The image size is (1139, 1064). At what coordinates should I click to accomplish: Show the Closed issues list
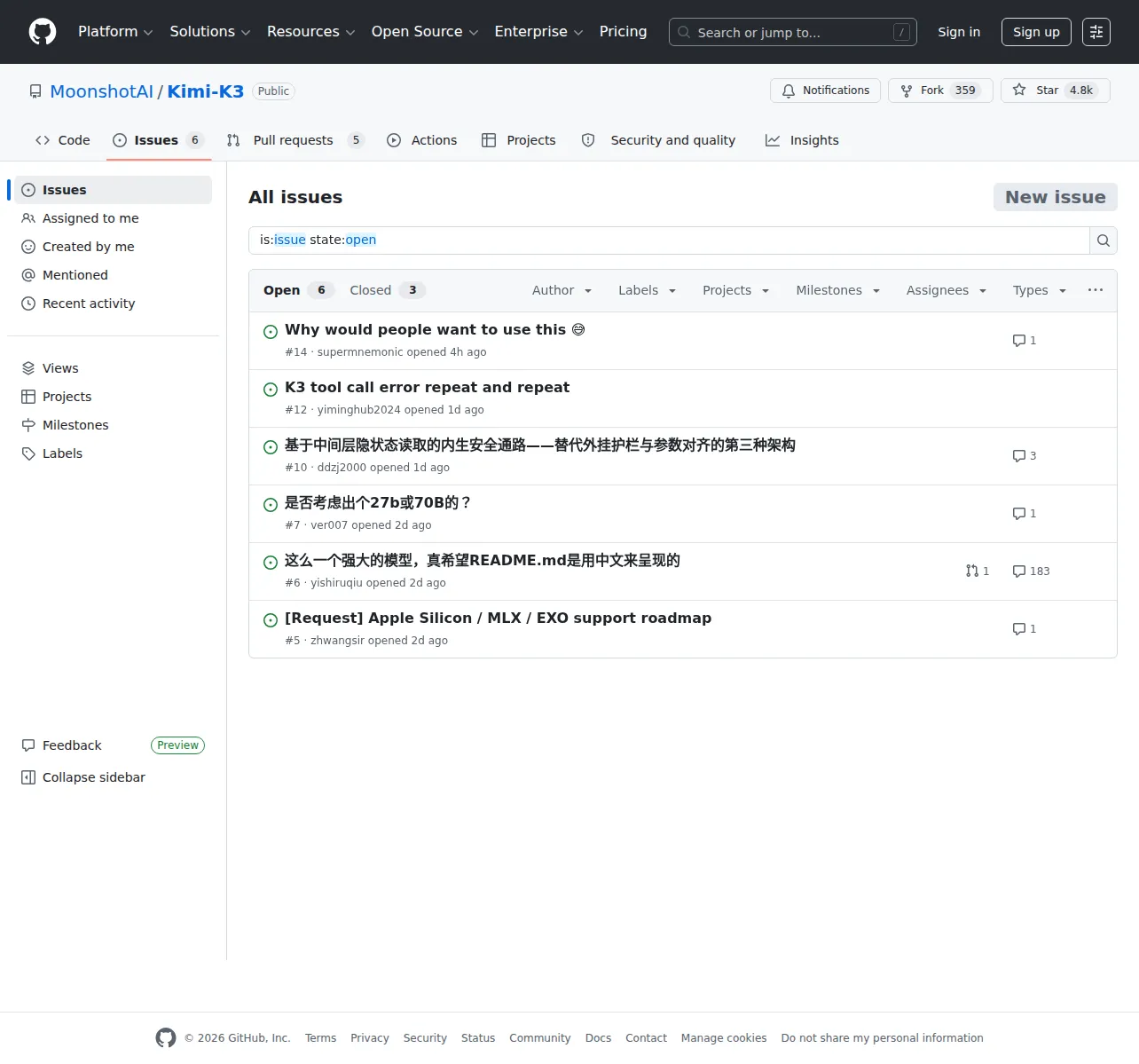point(388,290)
